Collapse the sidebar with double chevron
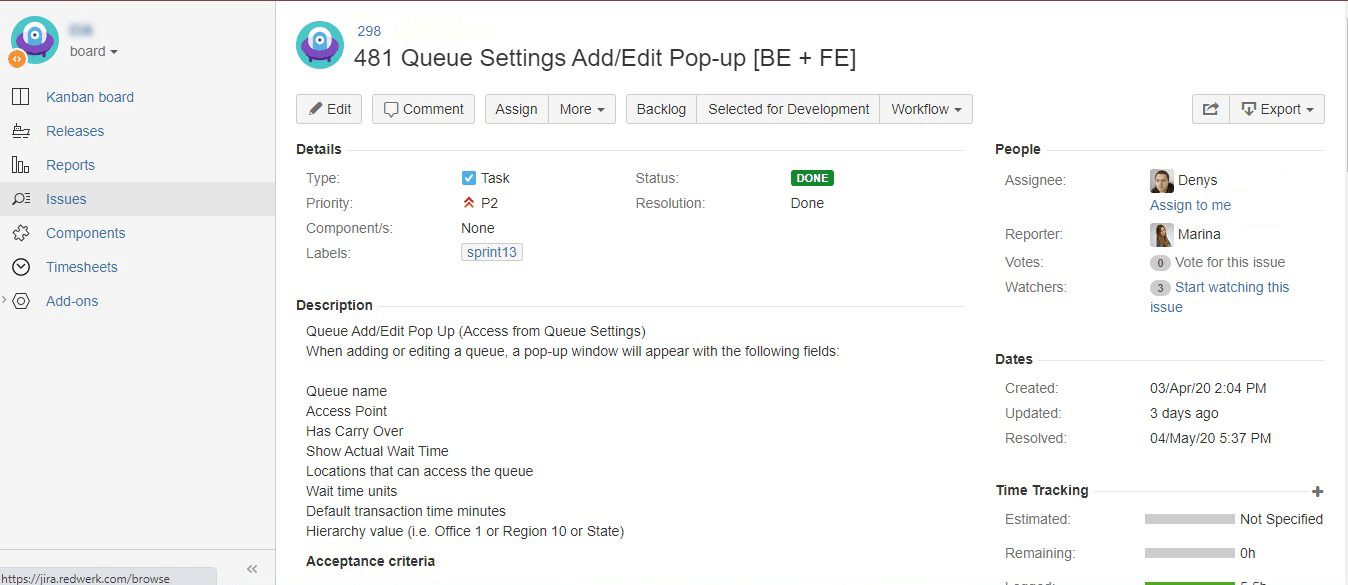Screen dimensions: 1348x585 pos(252,568)
